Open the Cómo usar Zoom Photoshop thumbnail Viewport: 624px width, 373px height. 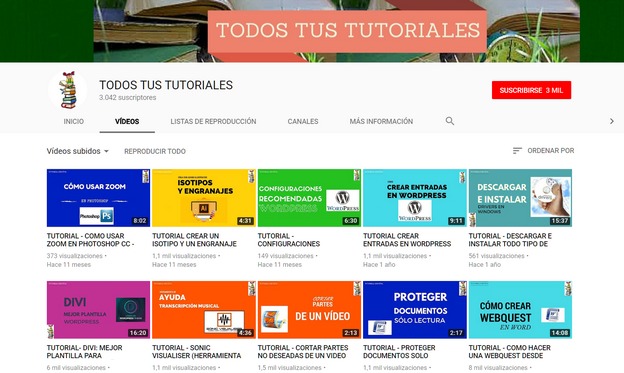coord(98,198)
